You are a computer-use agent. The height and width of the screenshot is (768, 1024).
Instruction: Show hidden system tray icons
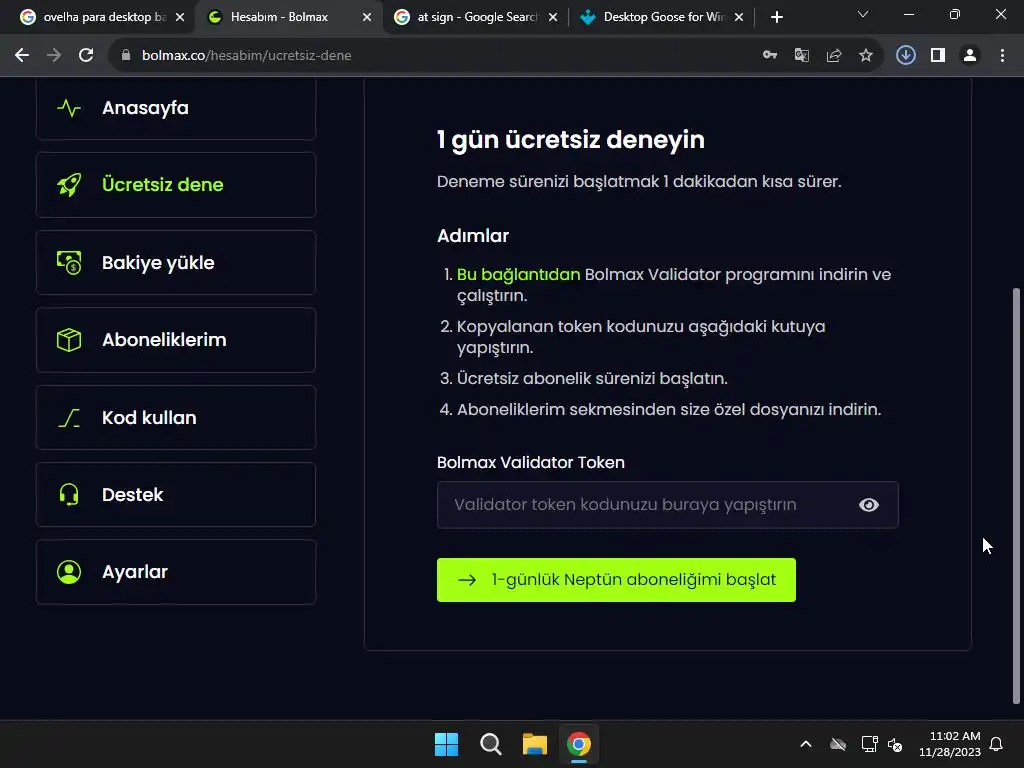pos(806,744)
